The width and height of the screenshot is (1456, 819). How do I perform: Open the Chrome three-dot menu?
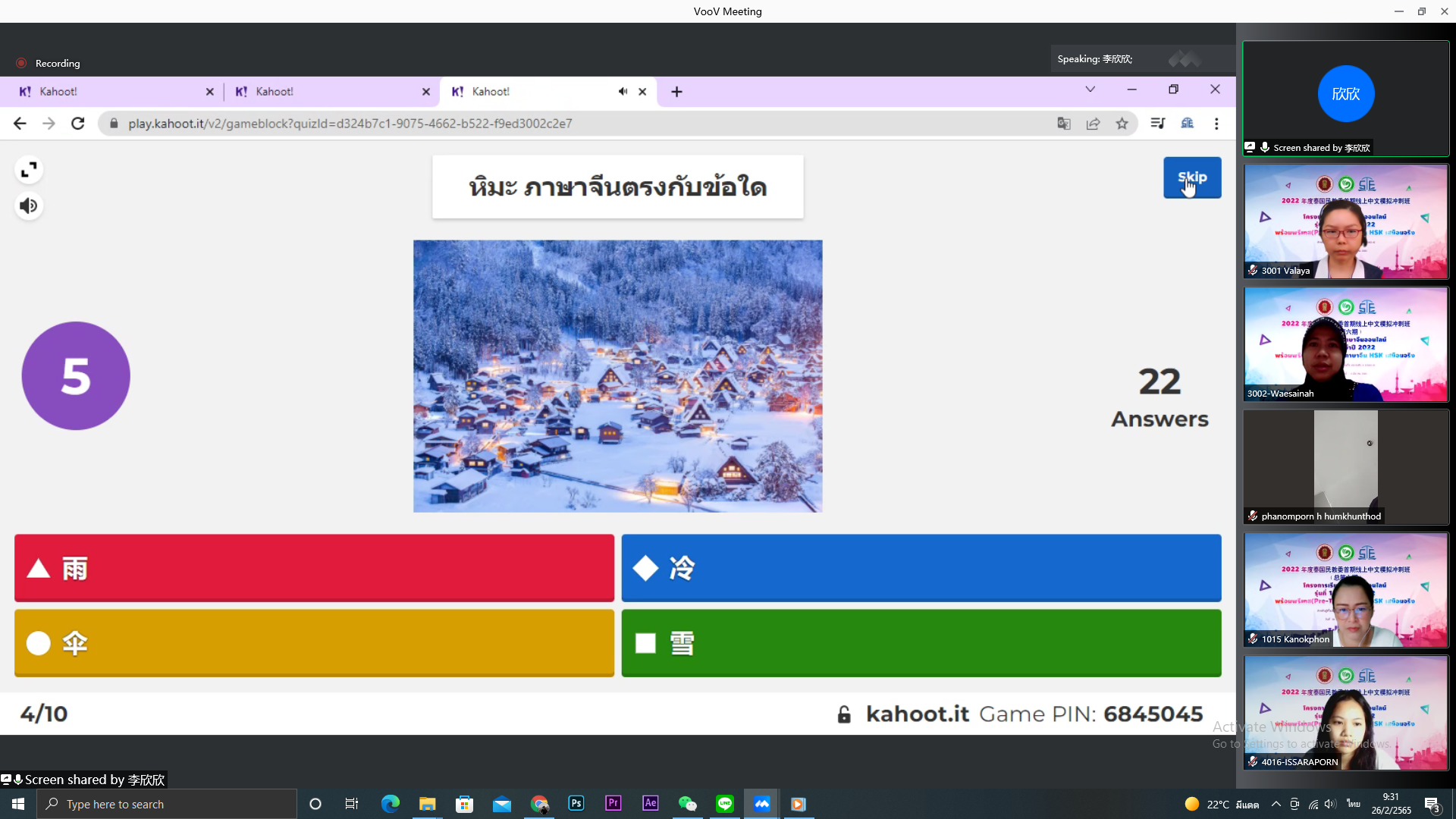1216,124
